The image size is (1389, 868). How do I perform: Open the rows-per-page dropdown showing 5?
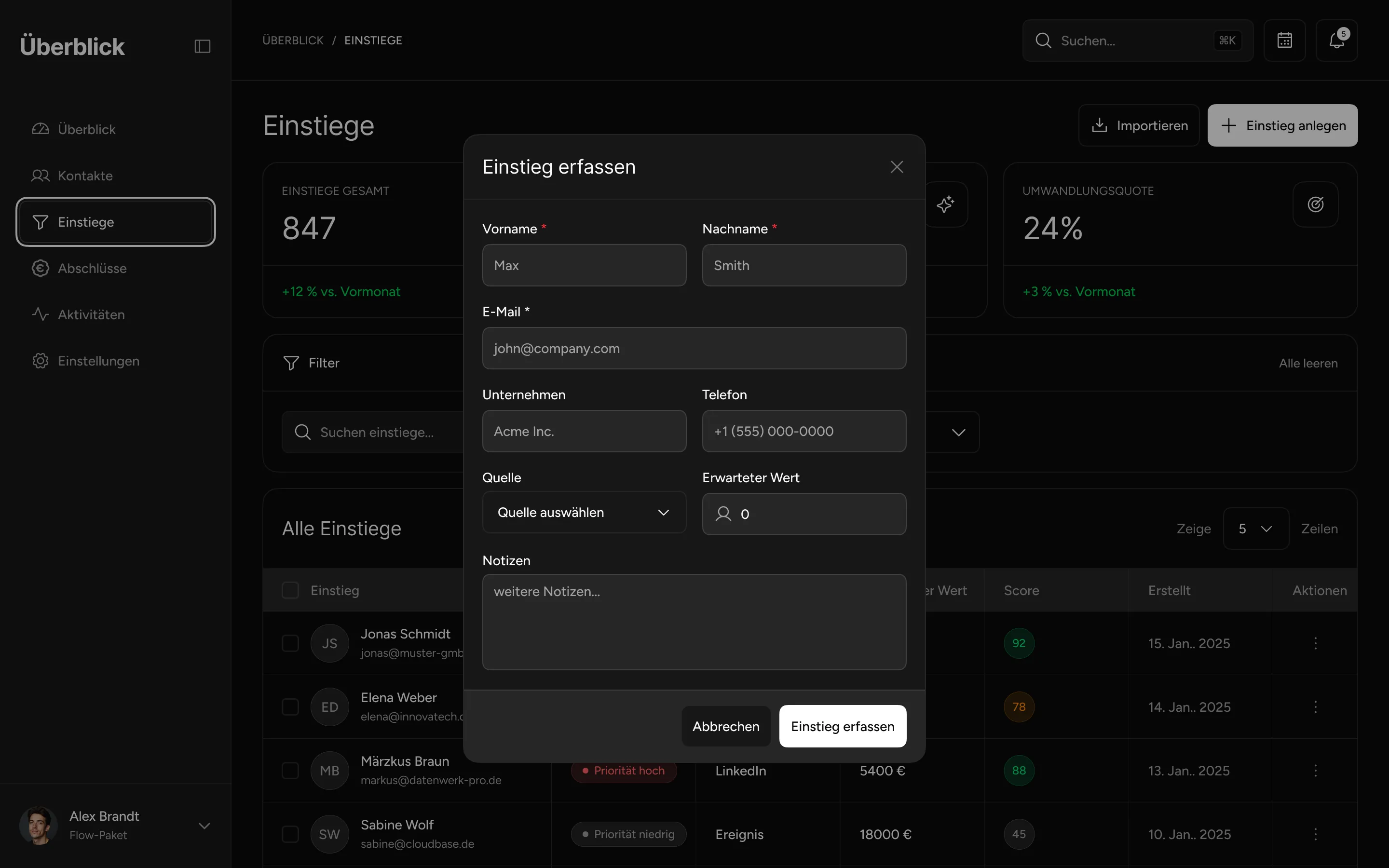click(1256, 529)
